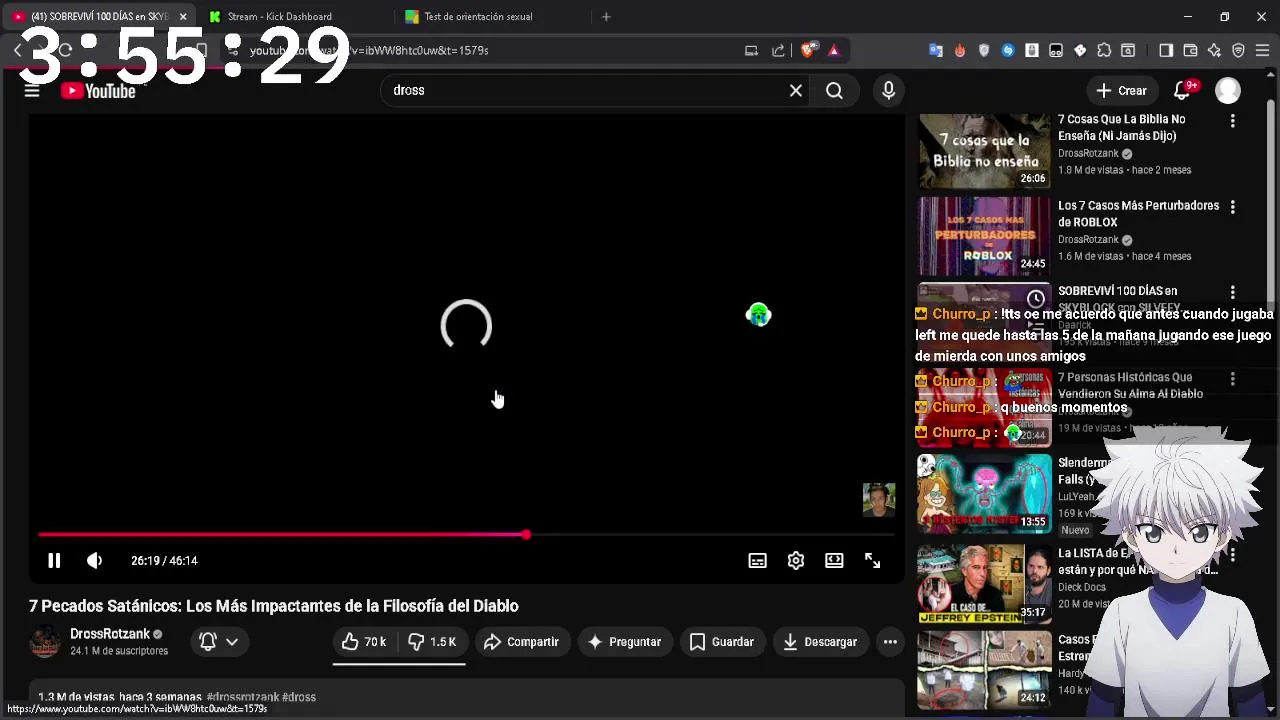Click the Brave Shields lion icon
This screenshot has height=720, width=1280.
[x=809, y=50]
